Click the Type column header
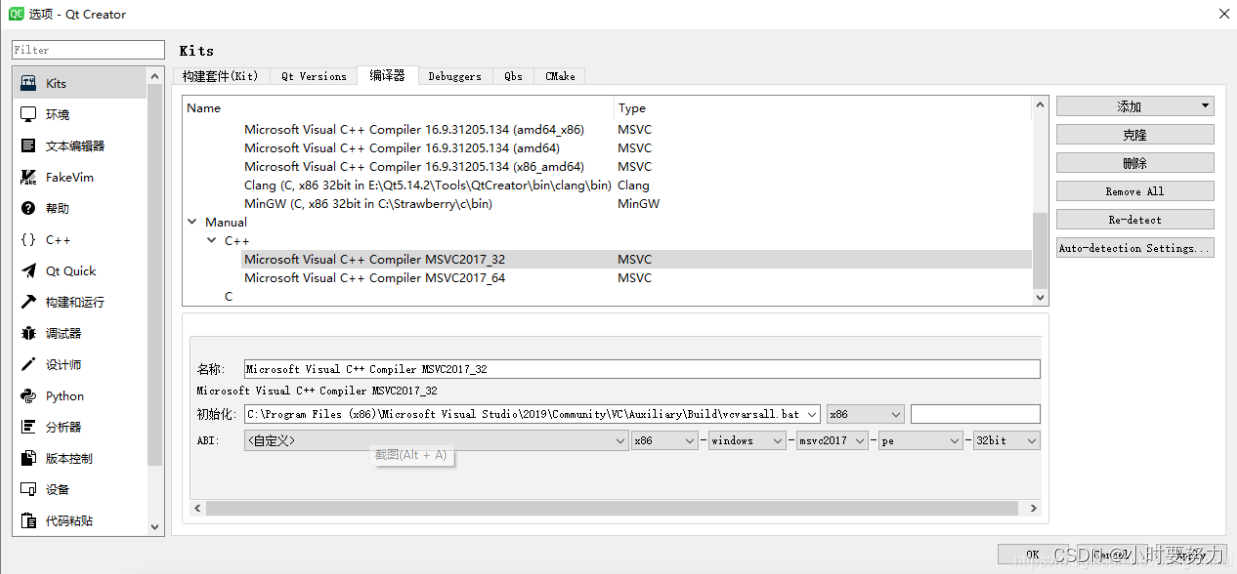The width and height of the screenshot is (1237, 574). 823,108
